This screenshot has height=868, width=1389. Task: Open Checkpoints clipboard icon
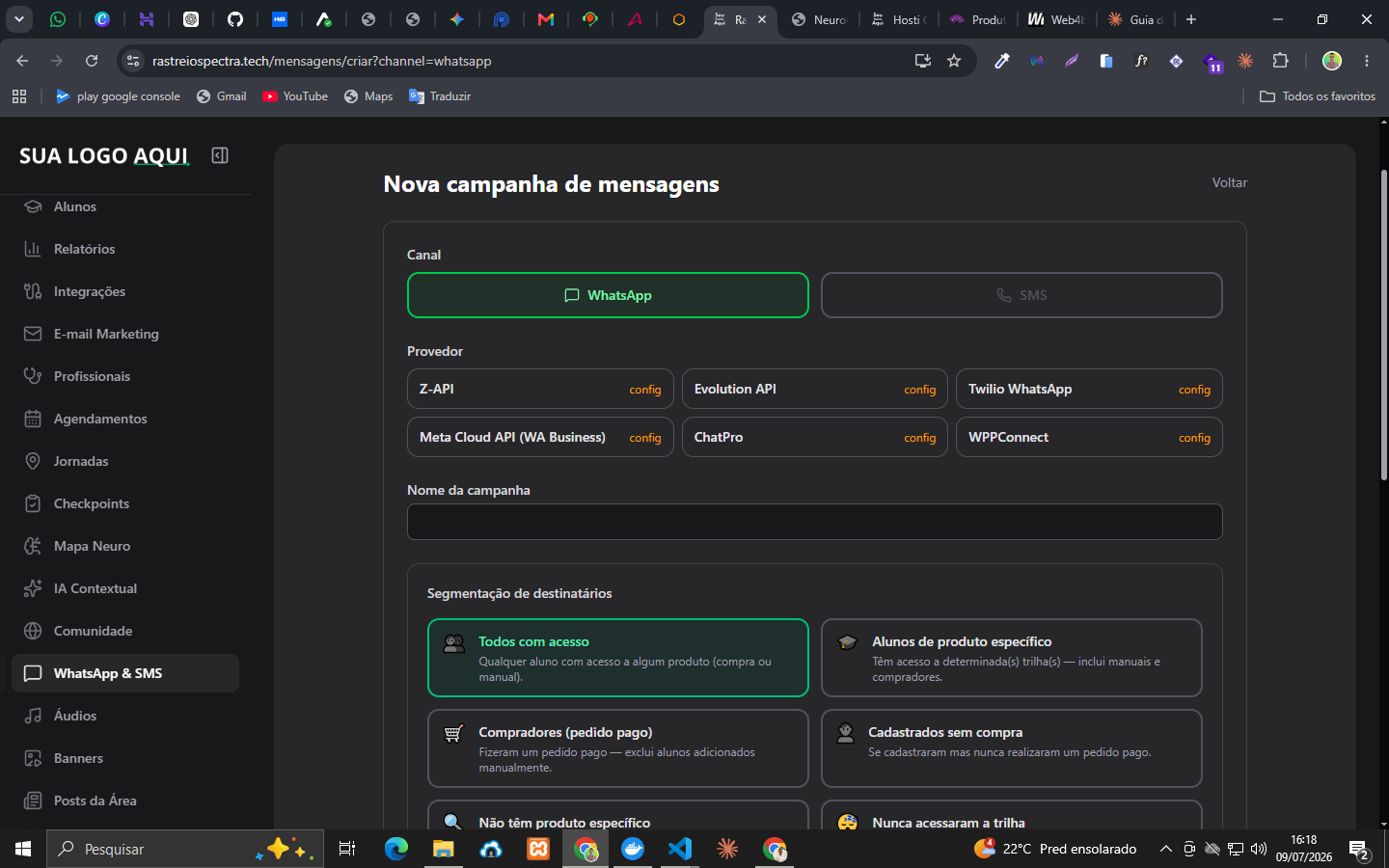(33, 503)
